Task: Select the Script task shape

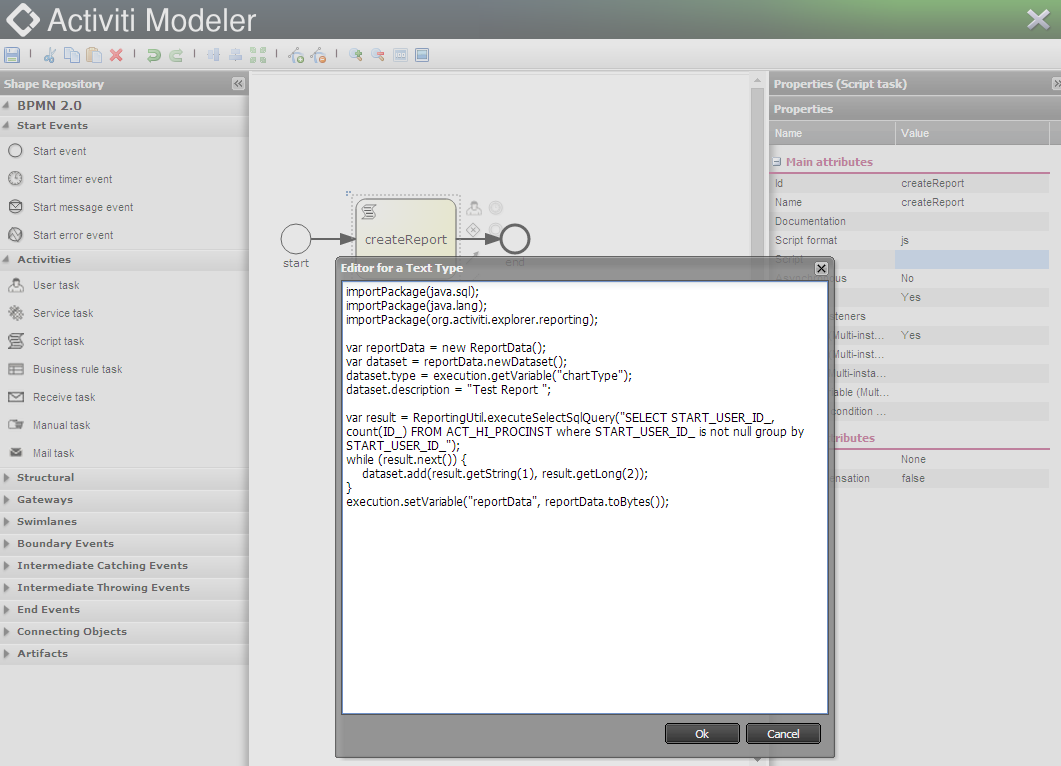Action: tap(58, 341)
